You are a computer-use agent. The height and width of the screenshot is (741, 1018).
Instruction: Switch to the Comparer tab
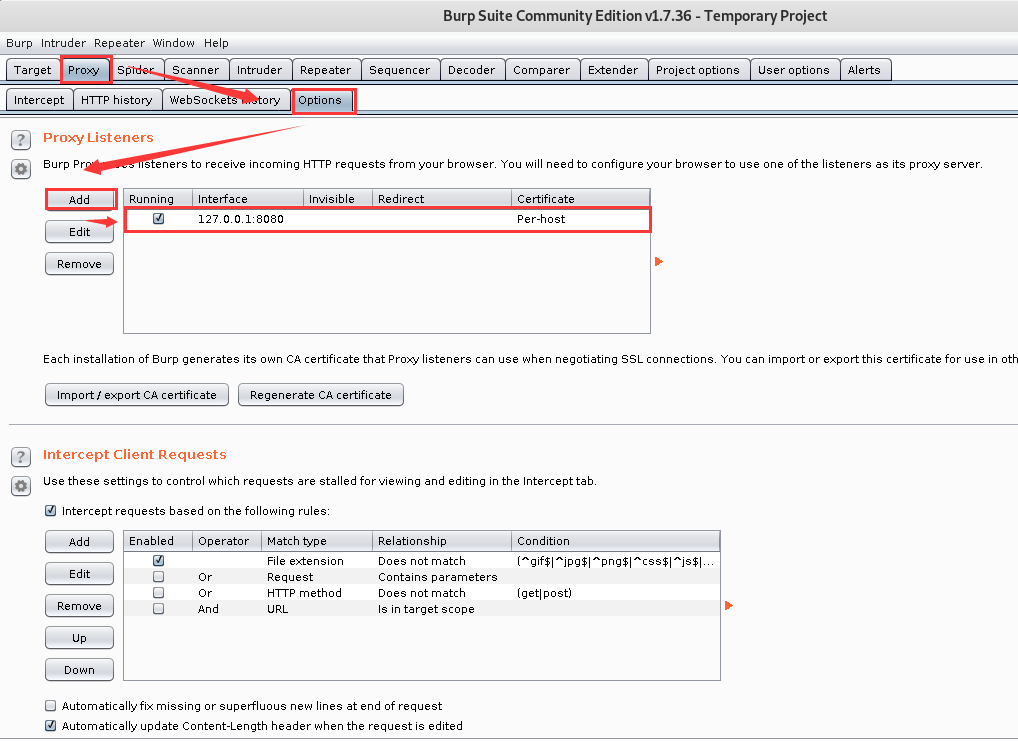[x=541, y=70]
